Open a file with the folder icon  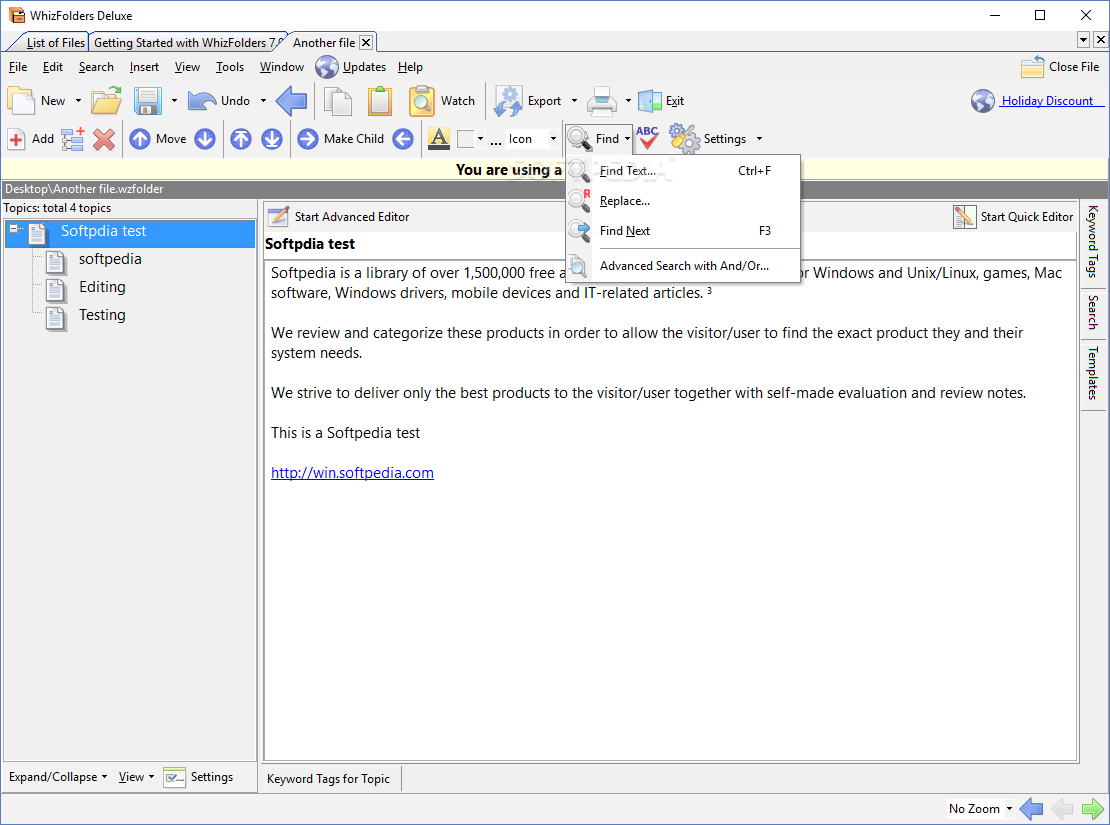coord(106,101)
